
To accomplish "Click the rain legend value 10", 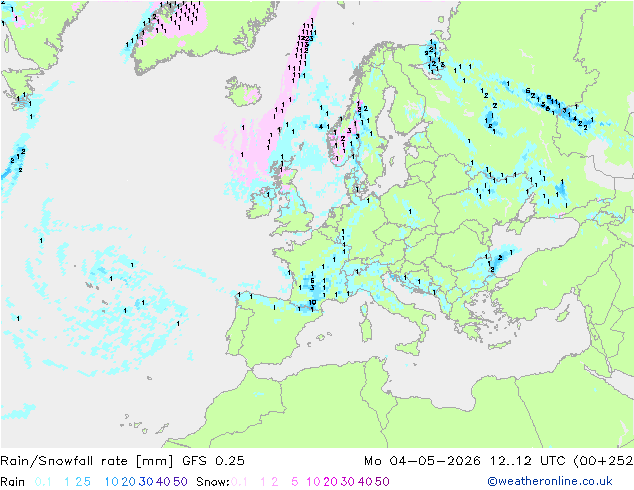I will pos(112,482).
